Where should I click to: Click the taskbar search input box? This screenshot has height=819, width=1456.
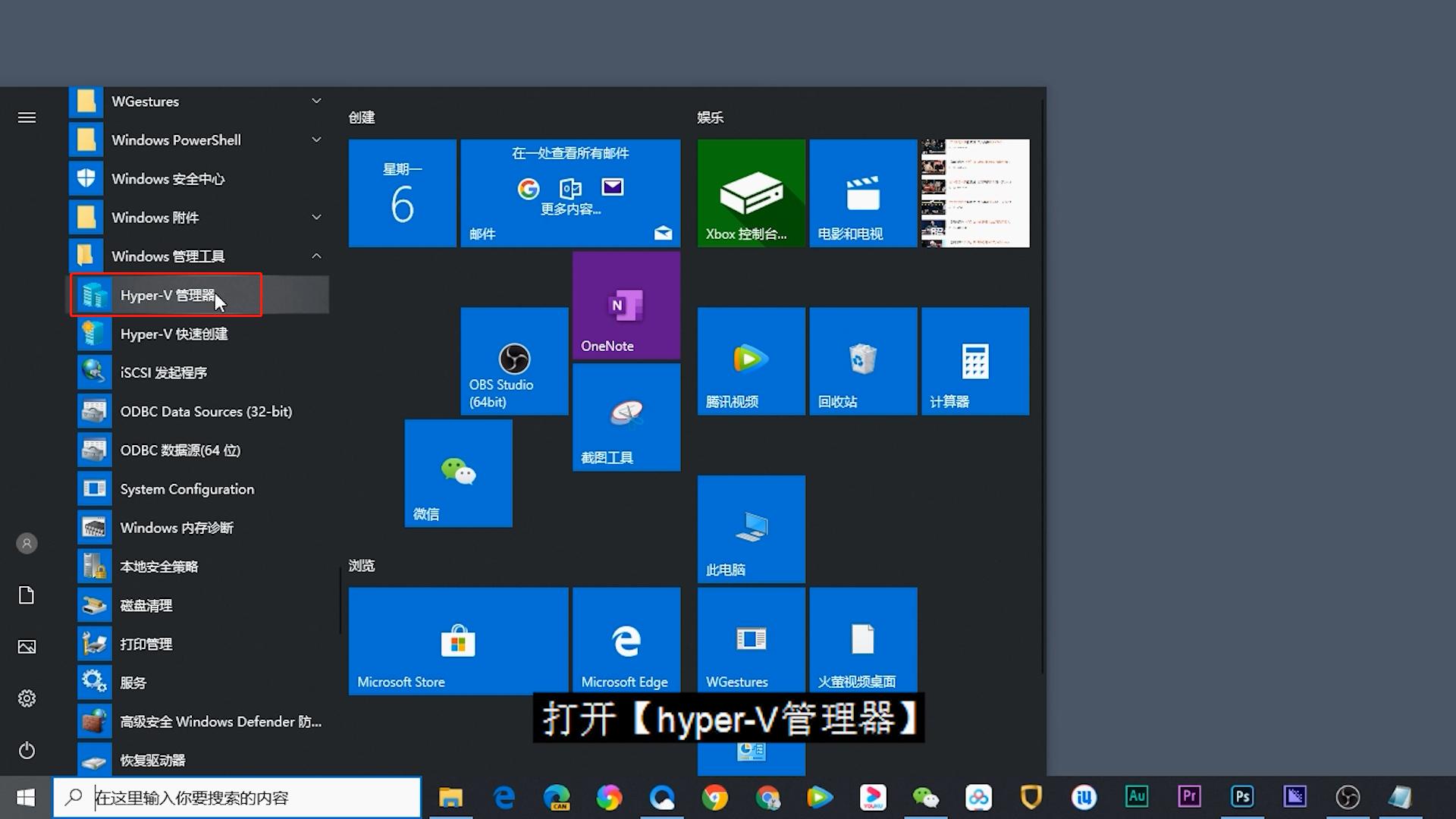(250, 797)
